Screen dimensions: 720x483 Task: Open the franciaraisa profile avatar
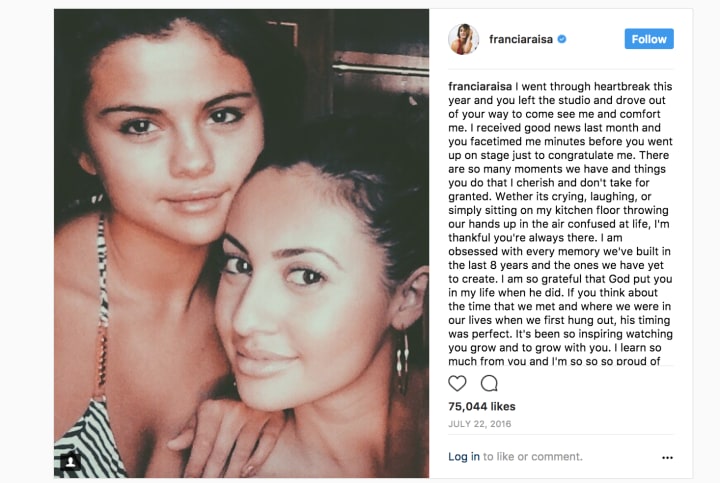tap(463, 39)
